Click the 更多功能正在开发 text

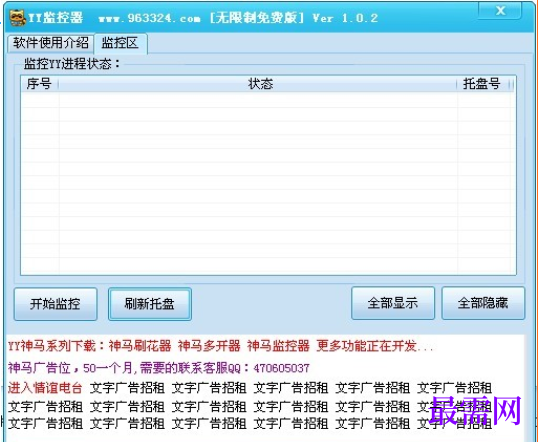(x=374, y=346)
